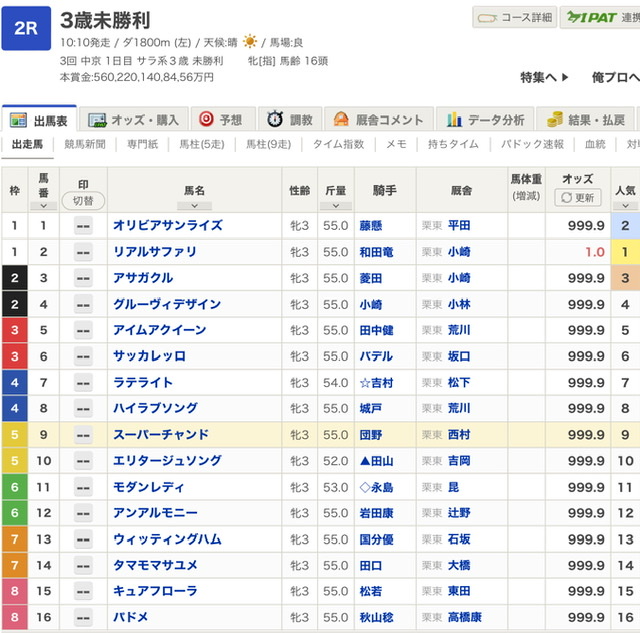The width and height of the screenshot is (640, 633).
Task: Toggle mark display with 切替 button
Action: pos(83,200)
